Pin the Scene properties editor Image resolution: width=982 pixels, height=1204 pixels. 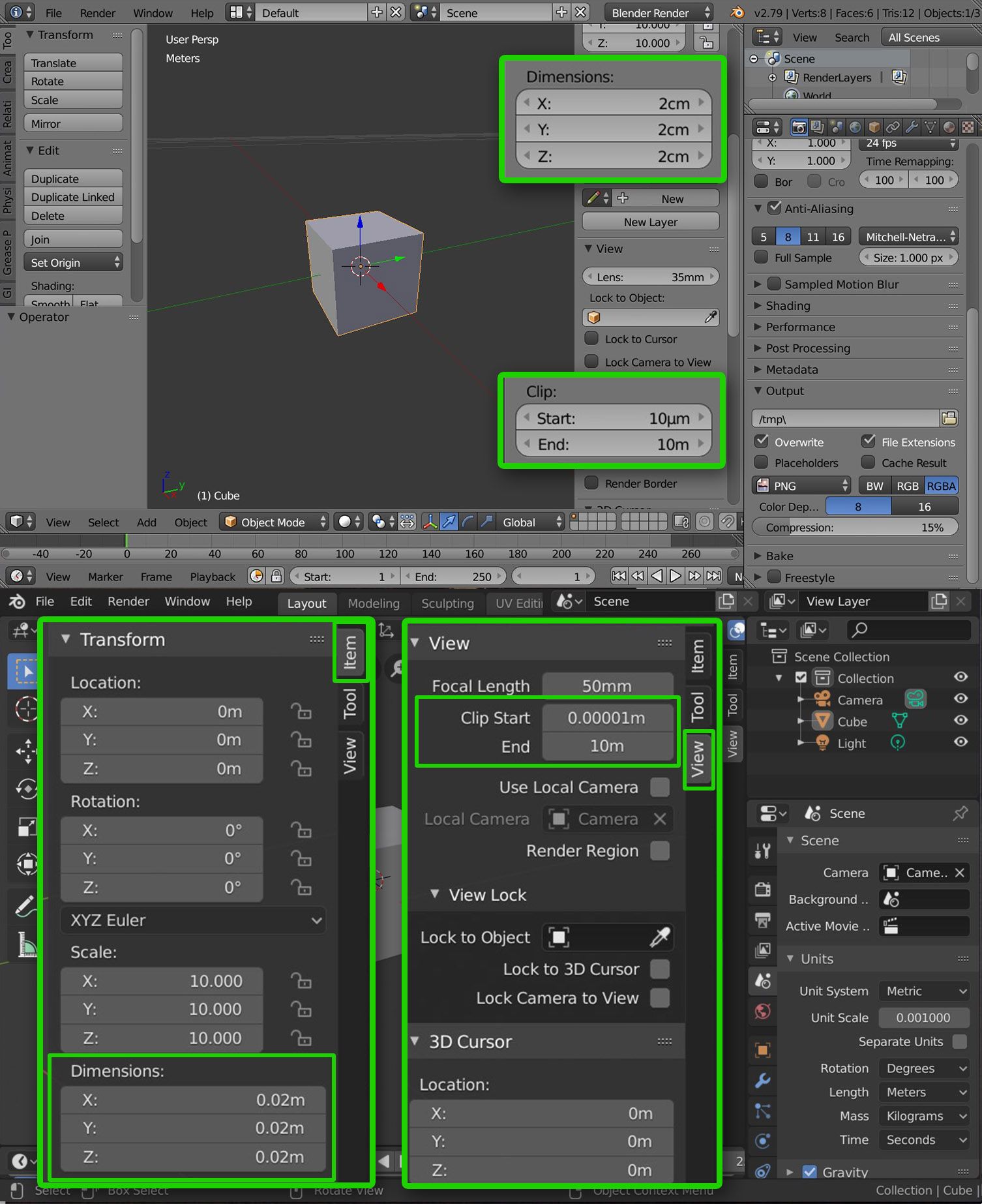tap(960, 813)
